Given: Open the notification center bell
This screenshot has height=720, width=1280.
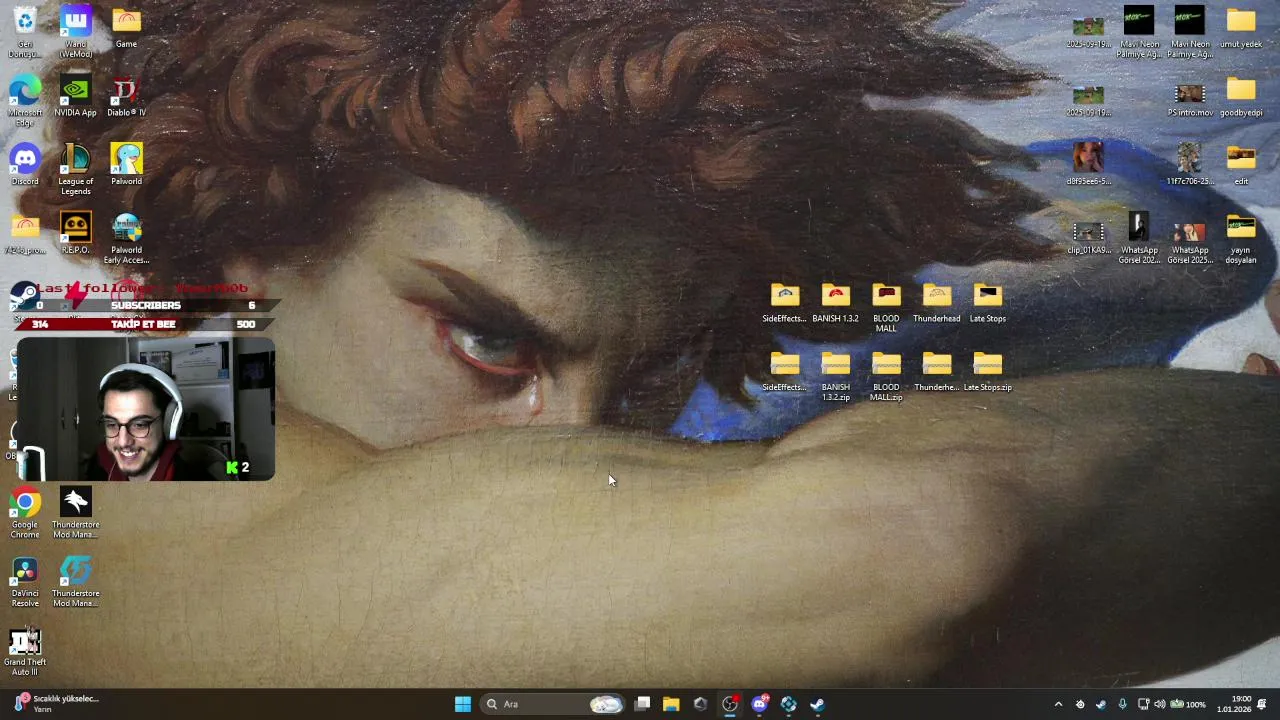Looking at the screenshot, I should pos(1262,704).
